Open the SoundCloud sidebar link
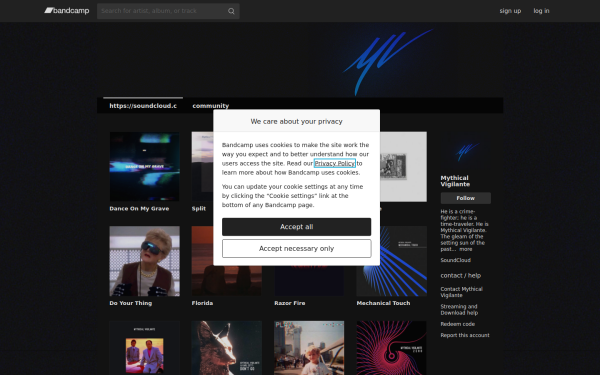The height and width of the screenshot is (375, 600). point(455,260)
